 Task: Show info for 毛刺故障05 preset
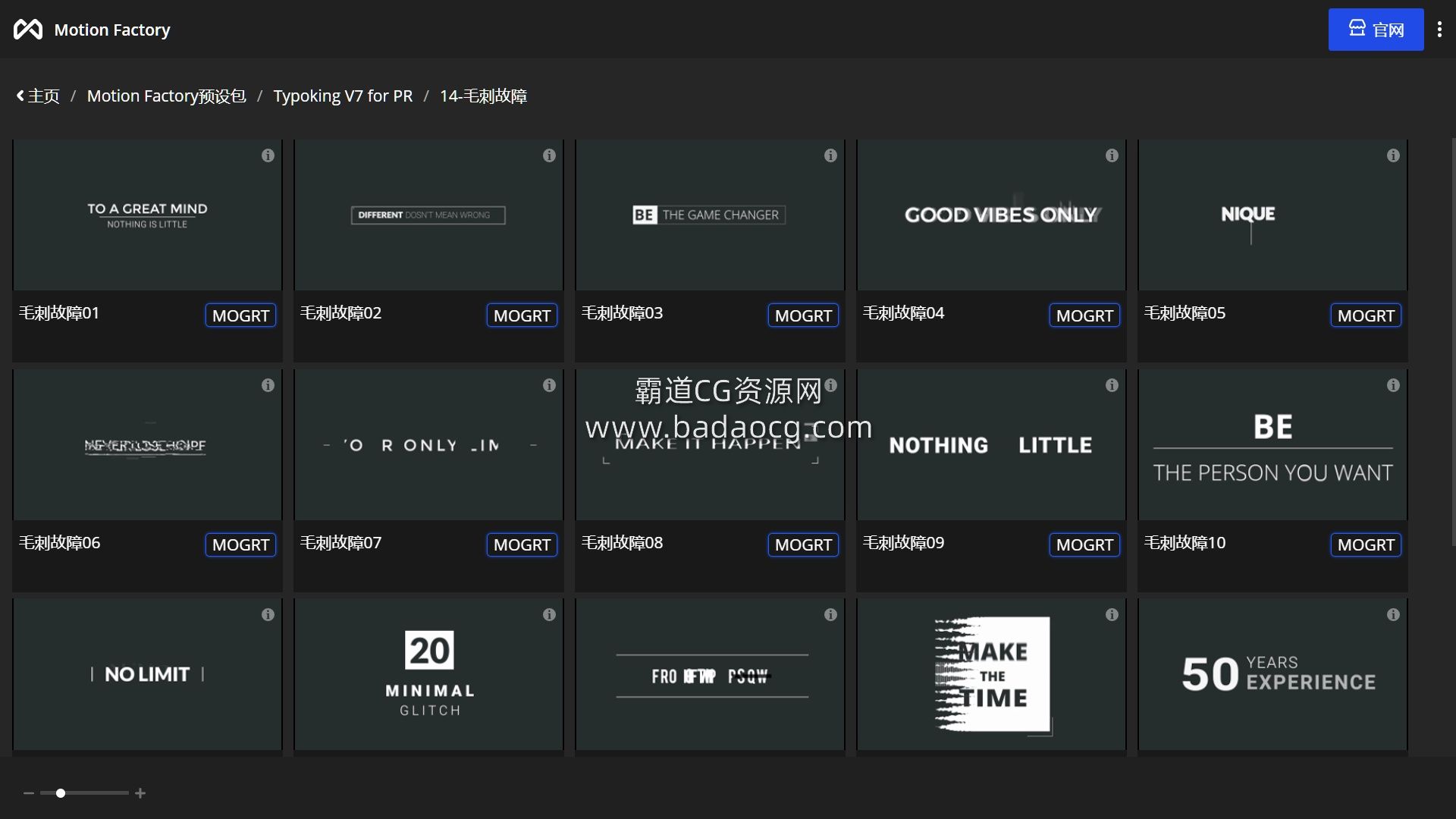(1393, 155)
